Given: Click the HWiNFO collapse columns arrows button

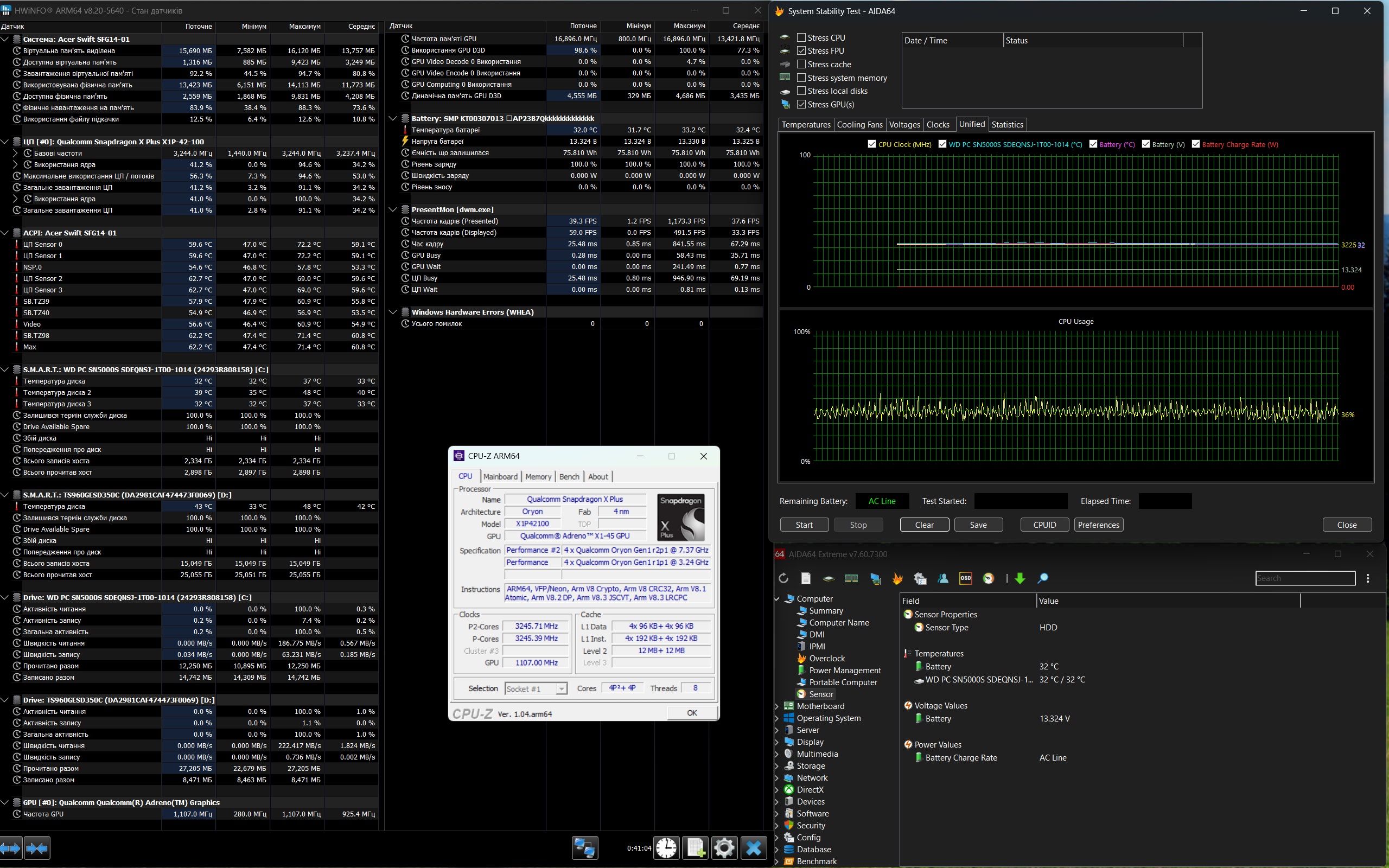Looking at the screenshot, I should (37, 848).
